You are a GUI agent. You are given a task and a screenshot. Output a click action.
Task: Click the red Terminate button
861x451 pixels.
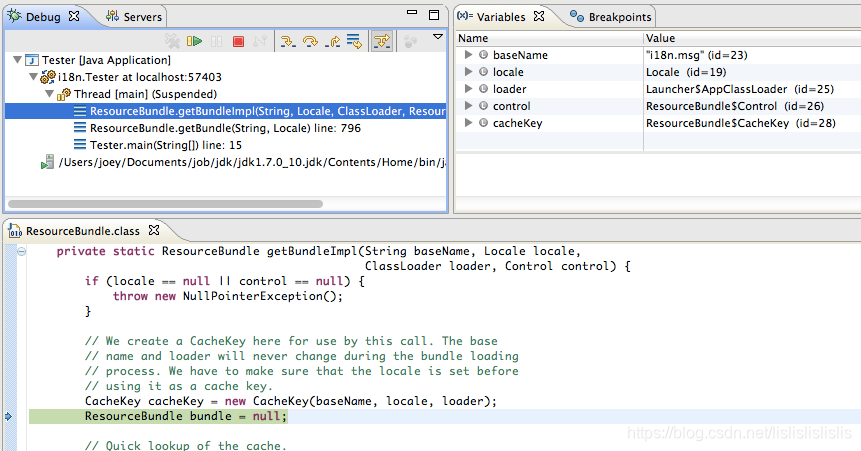(238, 41)
